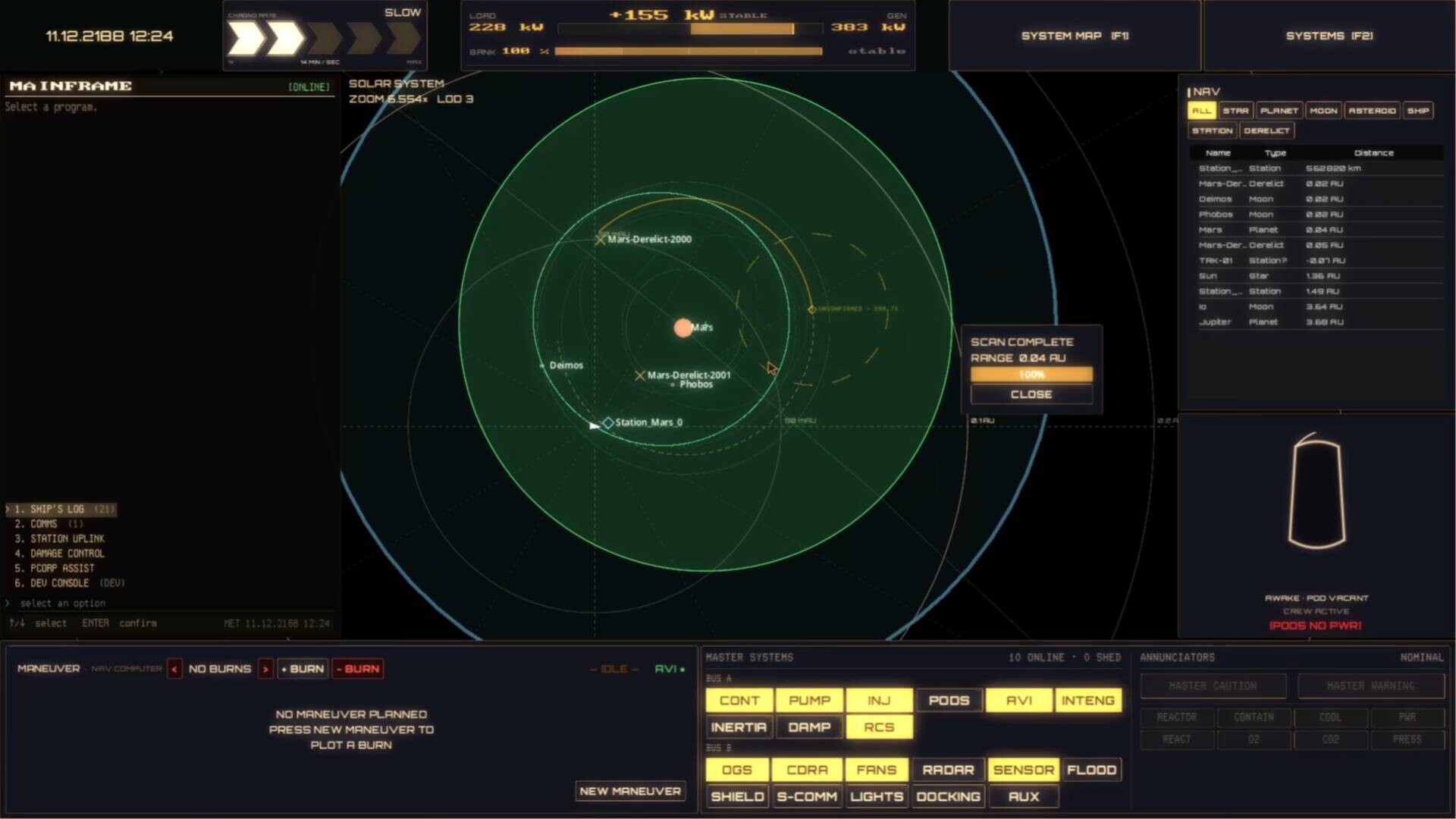Select the Mars-Derelict-2000 X marker
Screen dimensions: 1456x819
click(x=600, y=240)
